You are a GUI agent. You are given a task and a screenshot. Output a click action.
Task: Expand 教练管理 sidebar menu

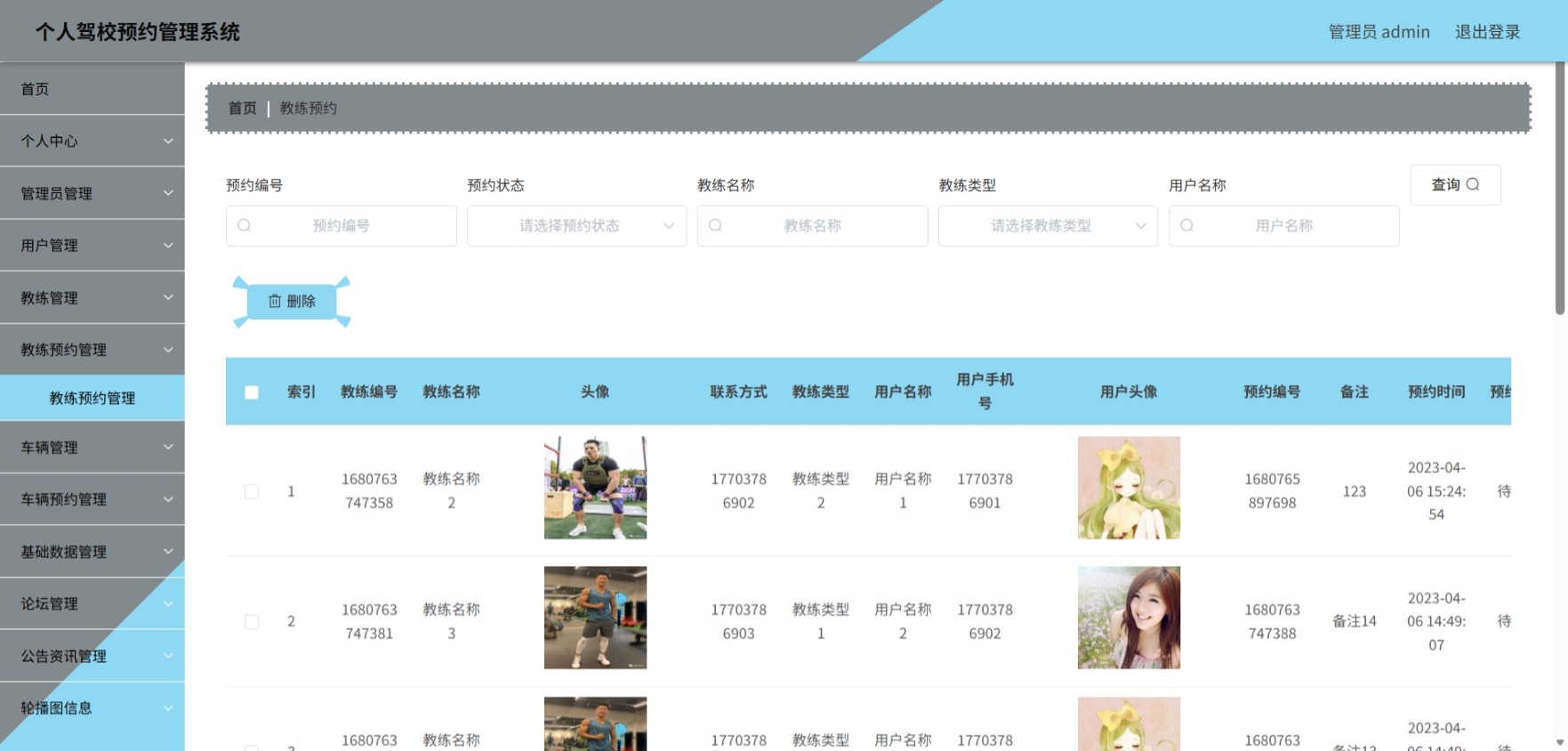coord(92,298)
